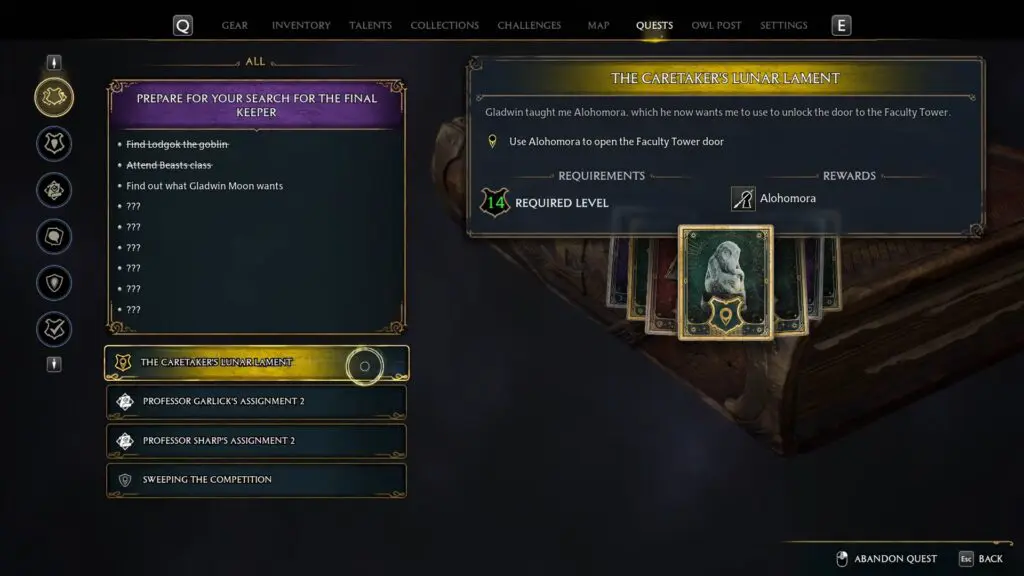Click the Alohomora reward spell icon
1024x576 pixels.
(743, 199)
